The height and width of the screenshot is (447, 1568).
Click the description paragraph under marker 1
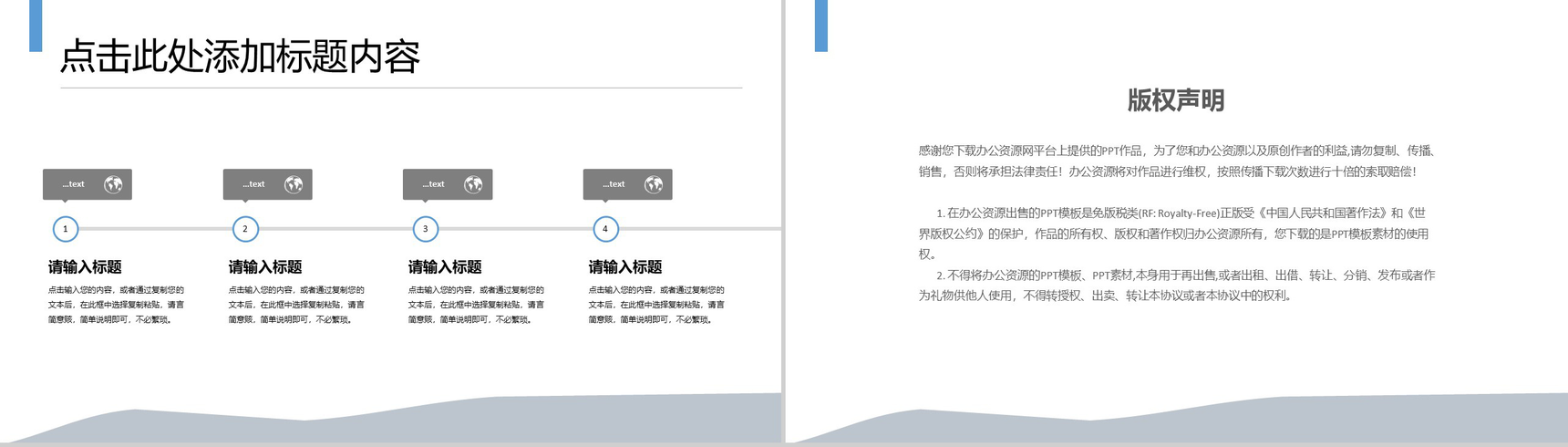pos(116,305)
